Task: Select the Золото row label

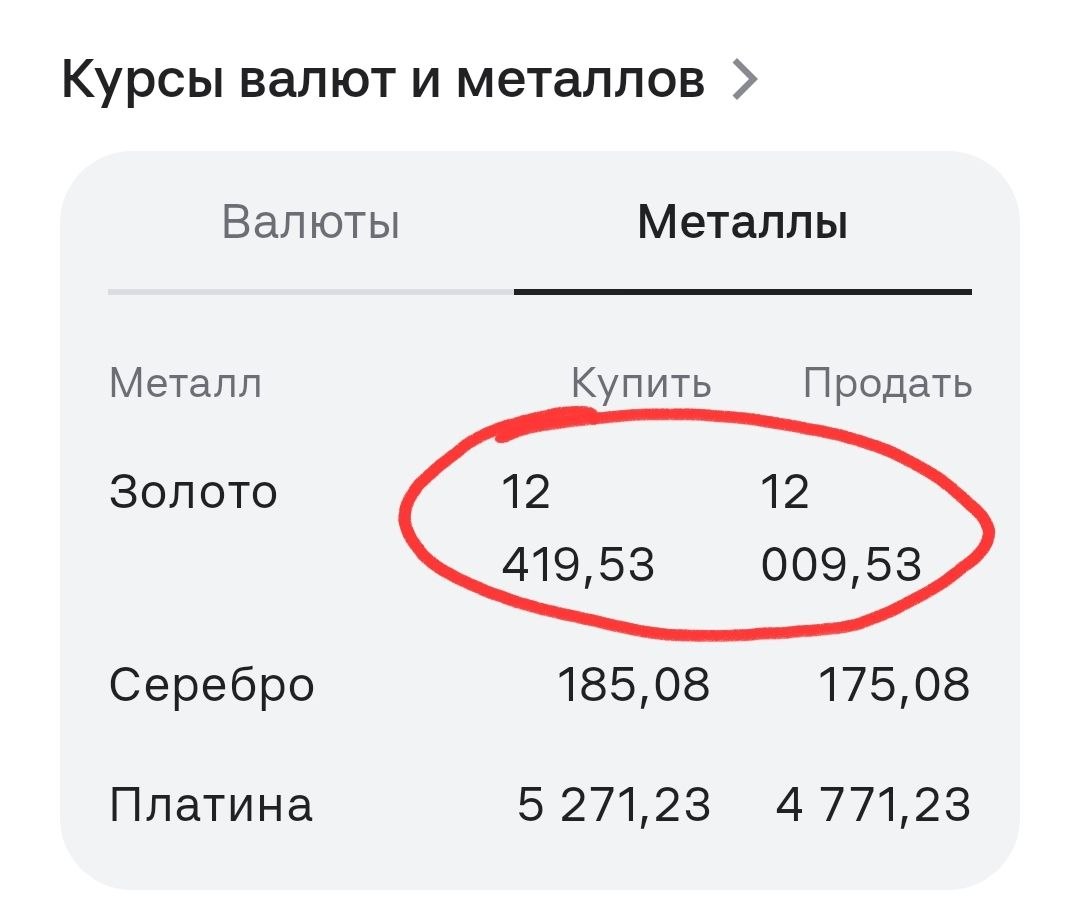Action: (193, 492)
